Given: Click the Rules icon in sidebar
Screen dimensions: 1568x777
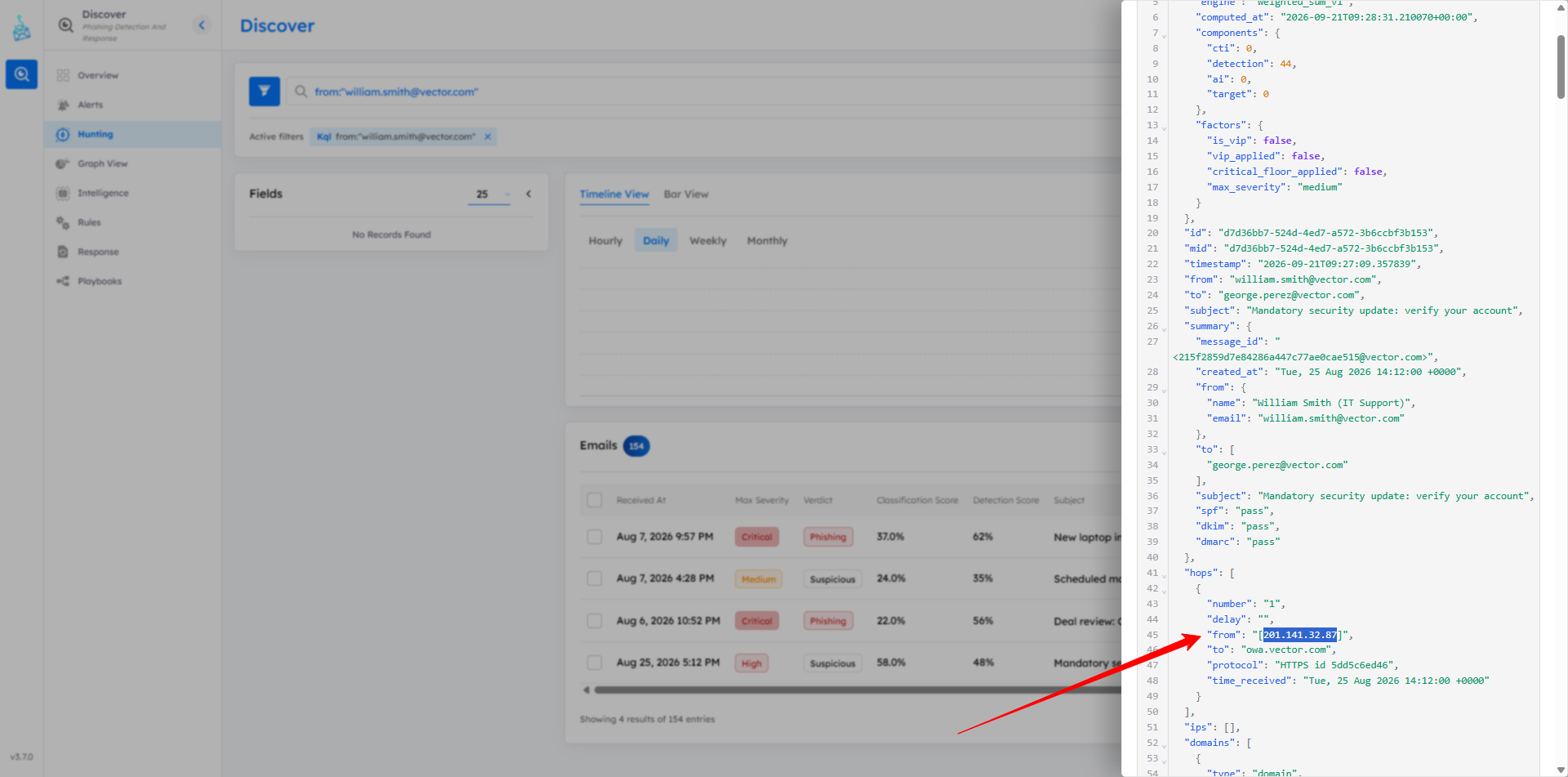Looking at the screenshot, I should click(63, 222).
